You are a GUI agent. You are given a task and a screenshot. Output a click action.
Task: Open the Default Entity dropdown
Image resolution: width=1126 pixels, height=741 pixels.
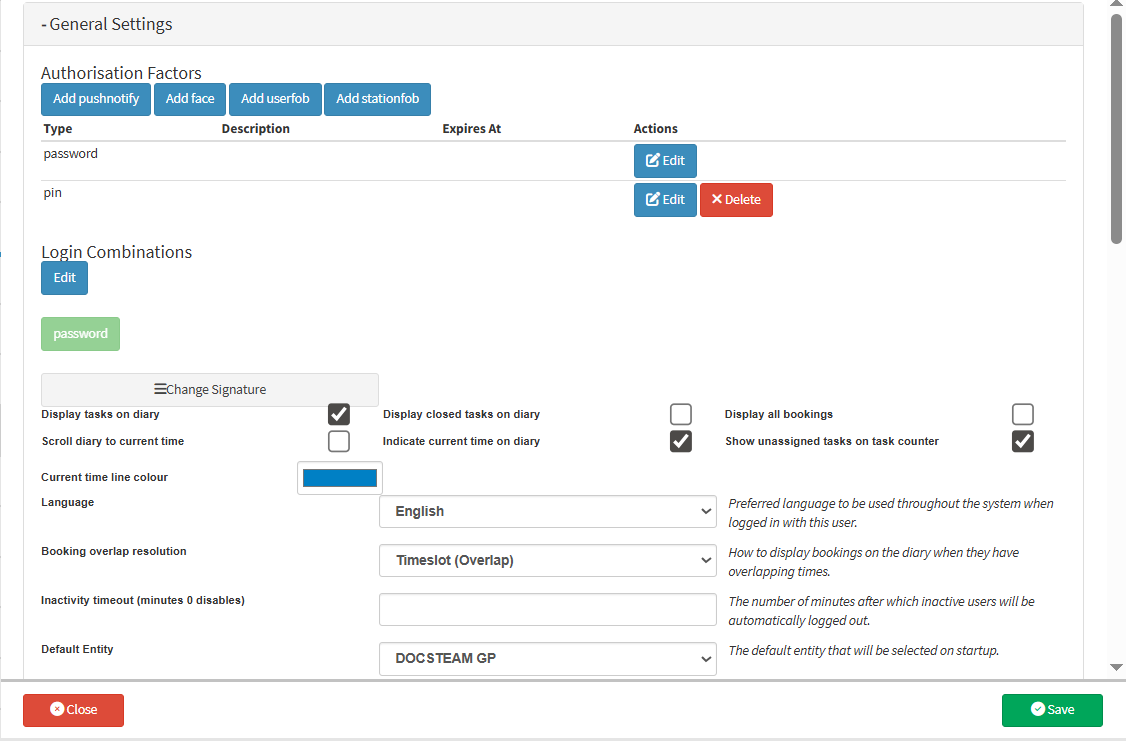pos(547,659)
